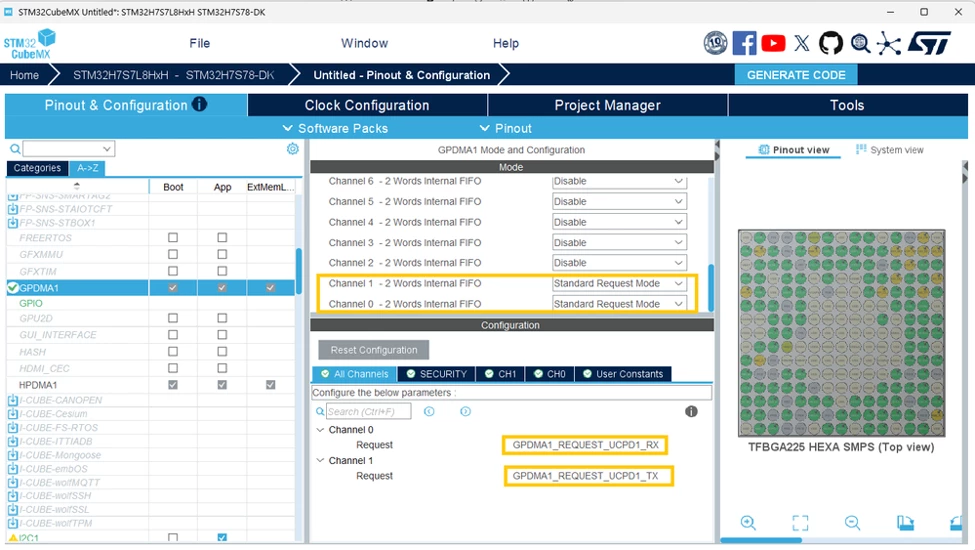The image size is (975, 550).
Task: Switch to Clock Configuration tab
Action: [367, 105]
